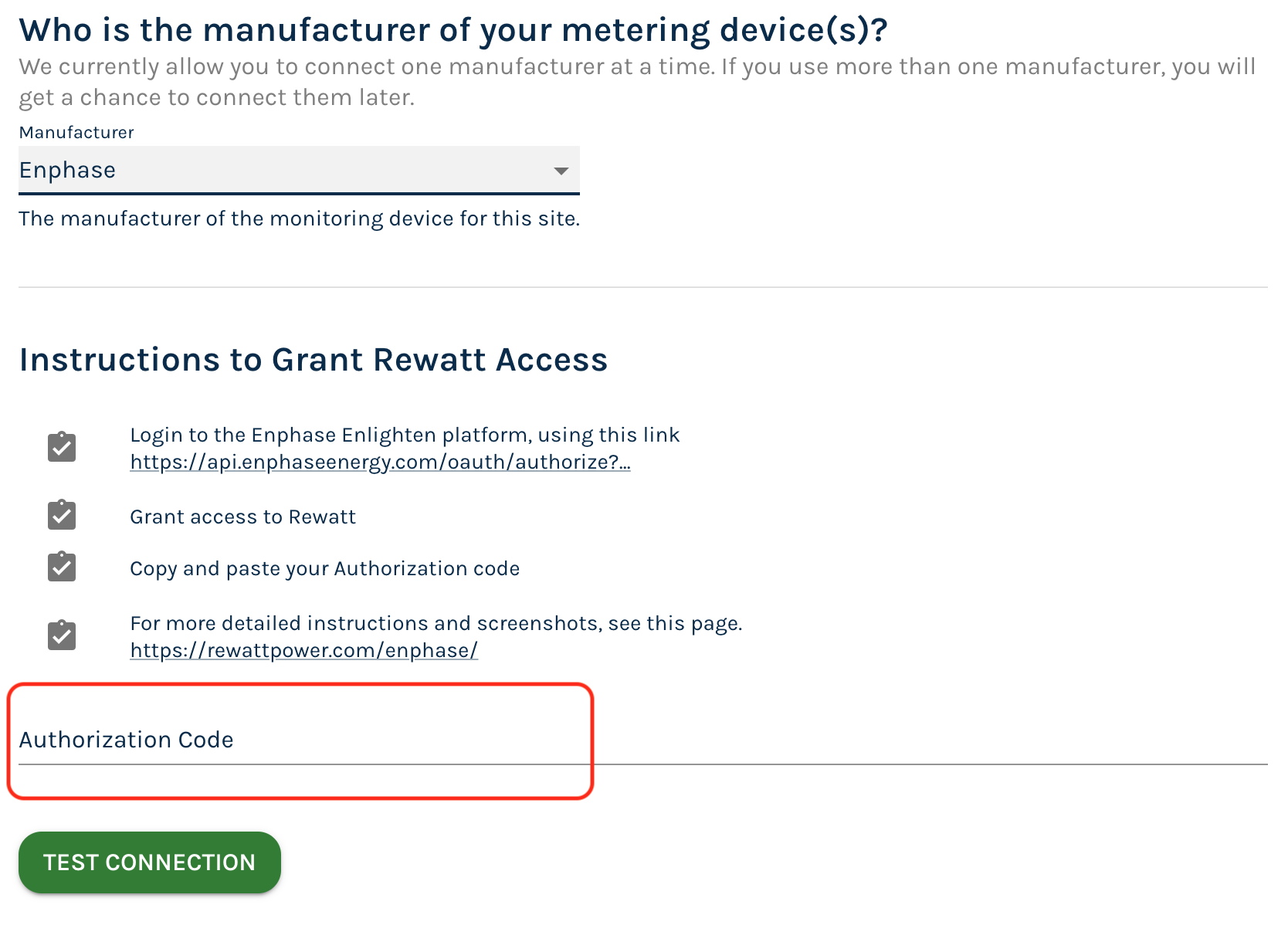This screenshot has height=925, width=1288.
Task: Click the one-manufacturer-at-a-time description paragraph
Action: (636, 82)
